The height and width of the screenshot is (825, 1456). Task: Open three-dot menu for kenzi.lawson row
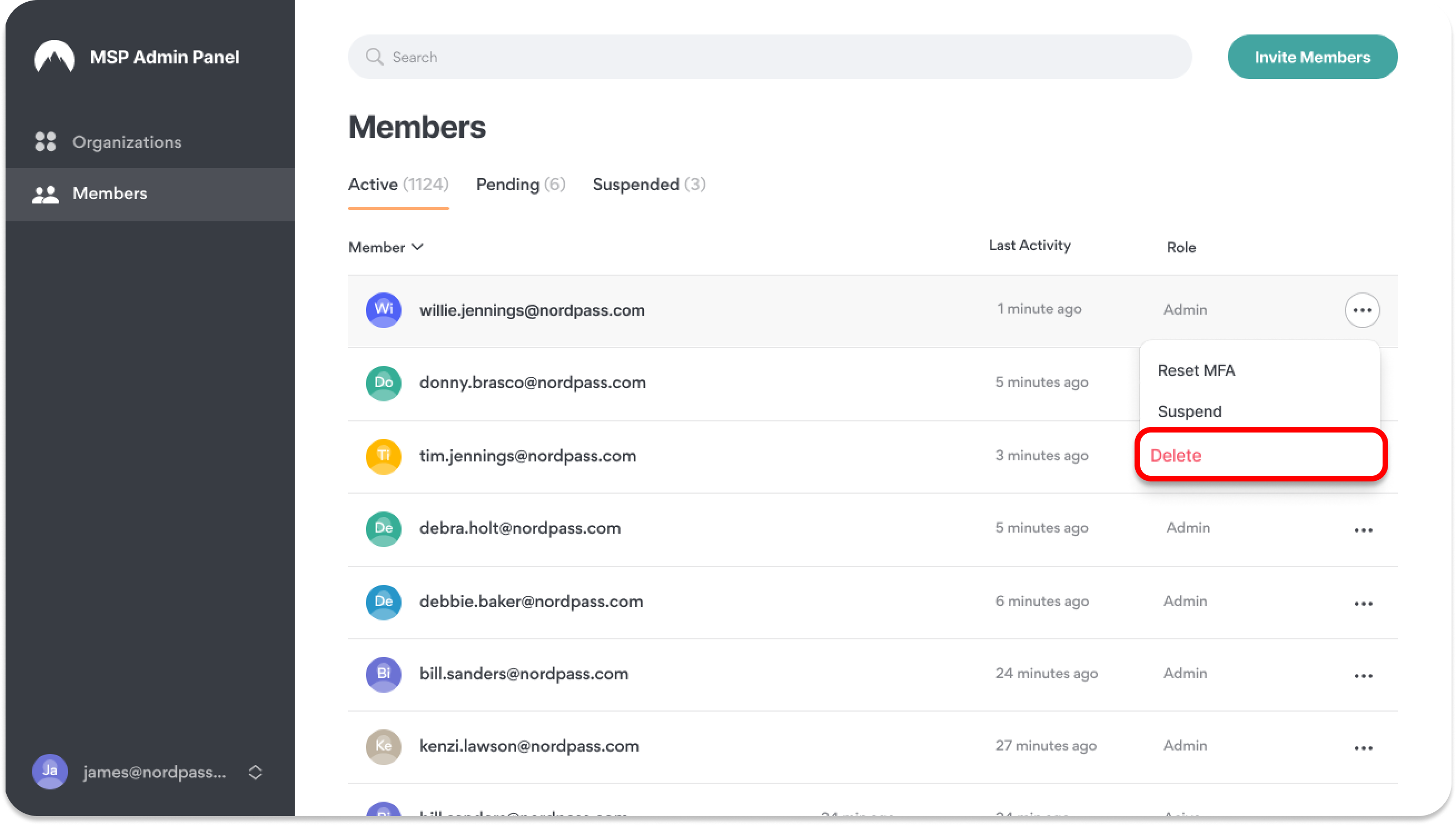(x=1363, y=748)
